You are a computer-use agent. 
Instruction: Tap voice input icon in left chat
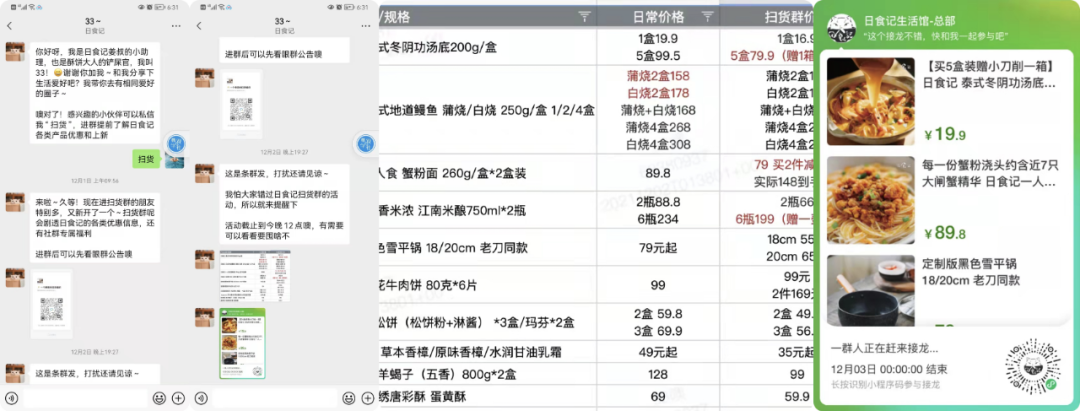pyautogui.click(x=10, y=398)
